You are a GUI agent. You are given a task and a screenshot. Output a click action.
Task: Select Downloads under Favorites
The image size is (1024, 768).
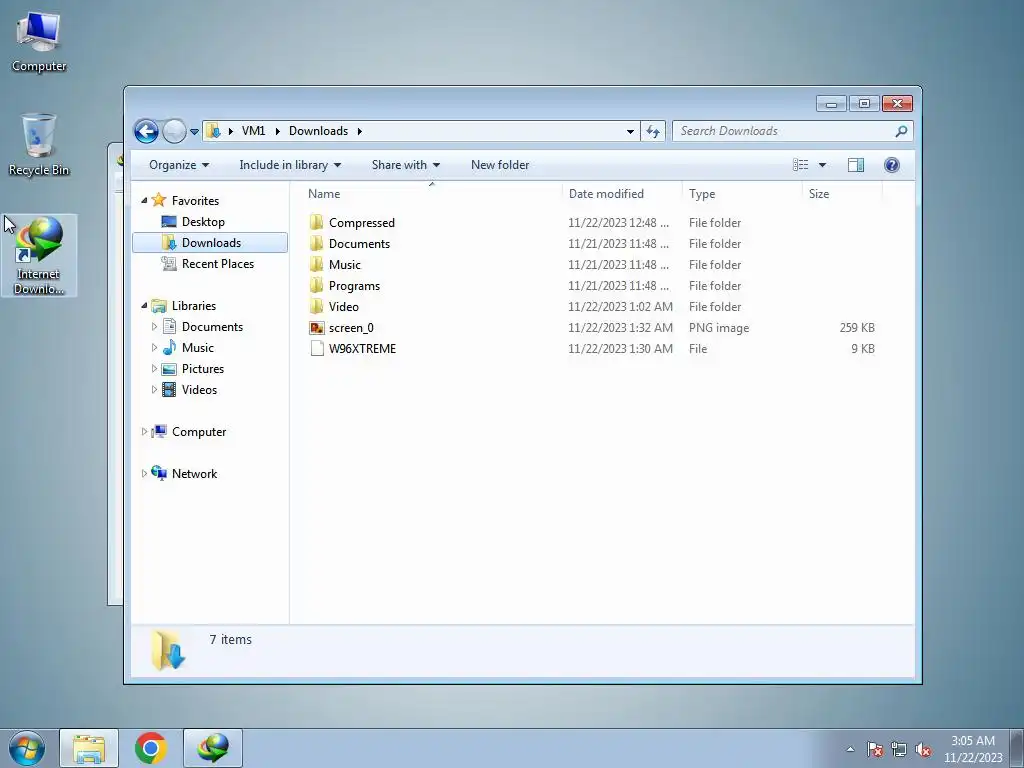point(210,243)
